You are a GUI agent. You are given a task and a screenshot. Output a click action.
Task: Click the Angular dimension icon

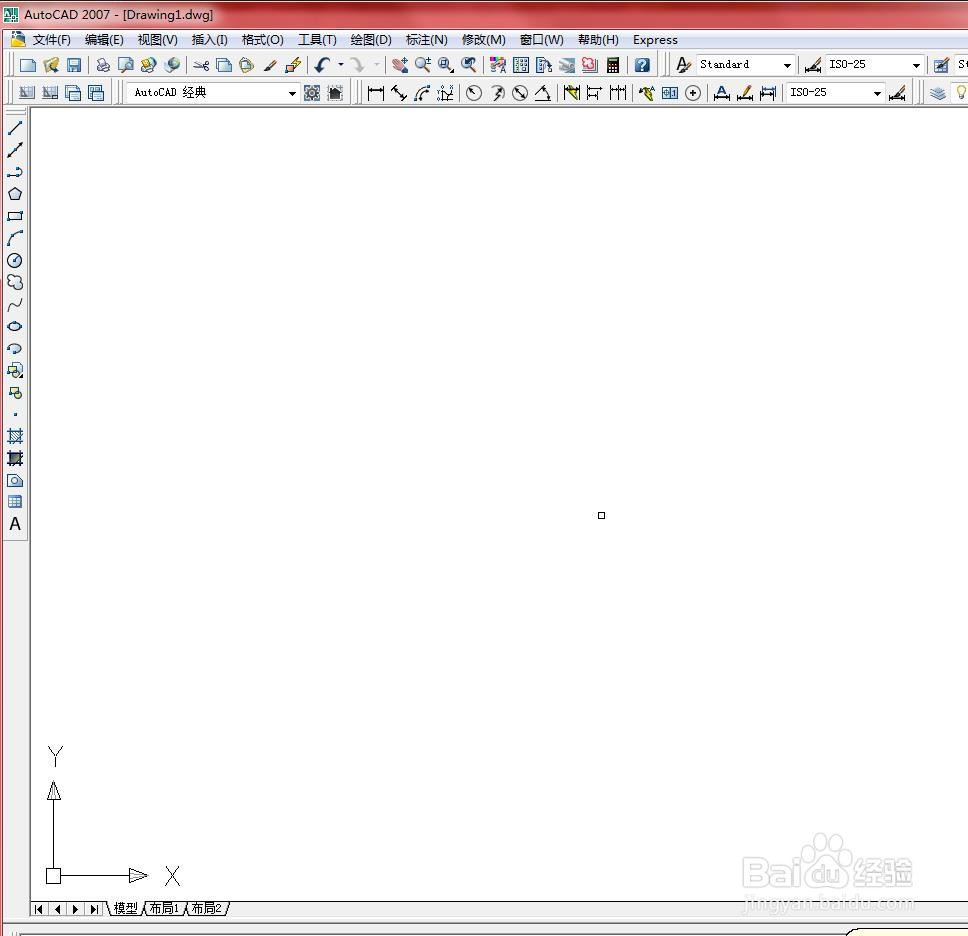tap(543, 93)
